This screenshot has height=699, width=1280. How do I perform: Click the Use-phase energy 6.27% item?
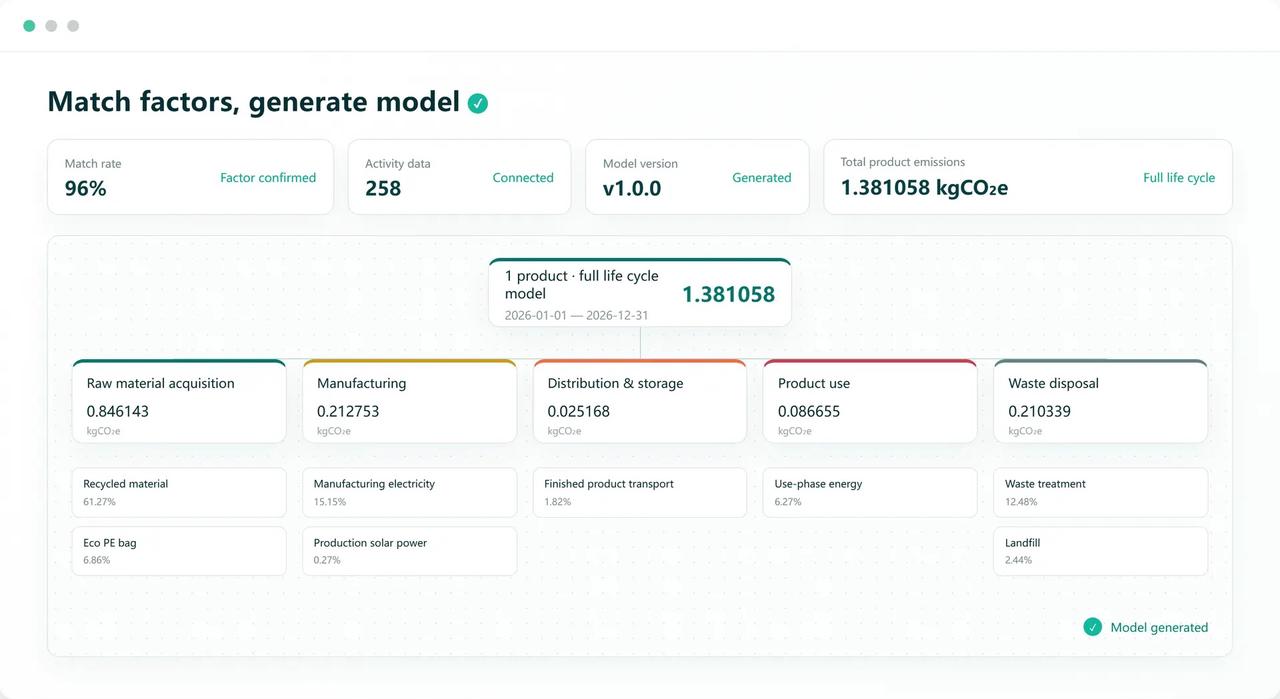point(870,492)
